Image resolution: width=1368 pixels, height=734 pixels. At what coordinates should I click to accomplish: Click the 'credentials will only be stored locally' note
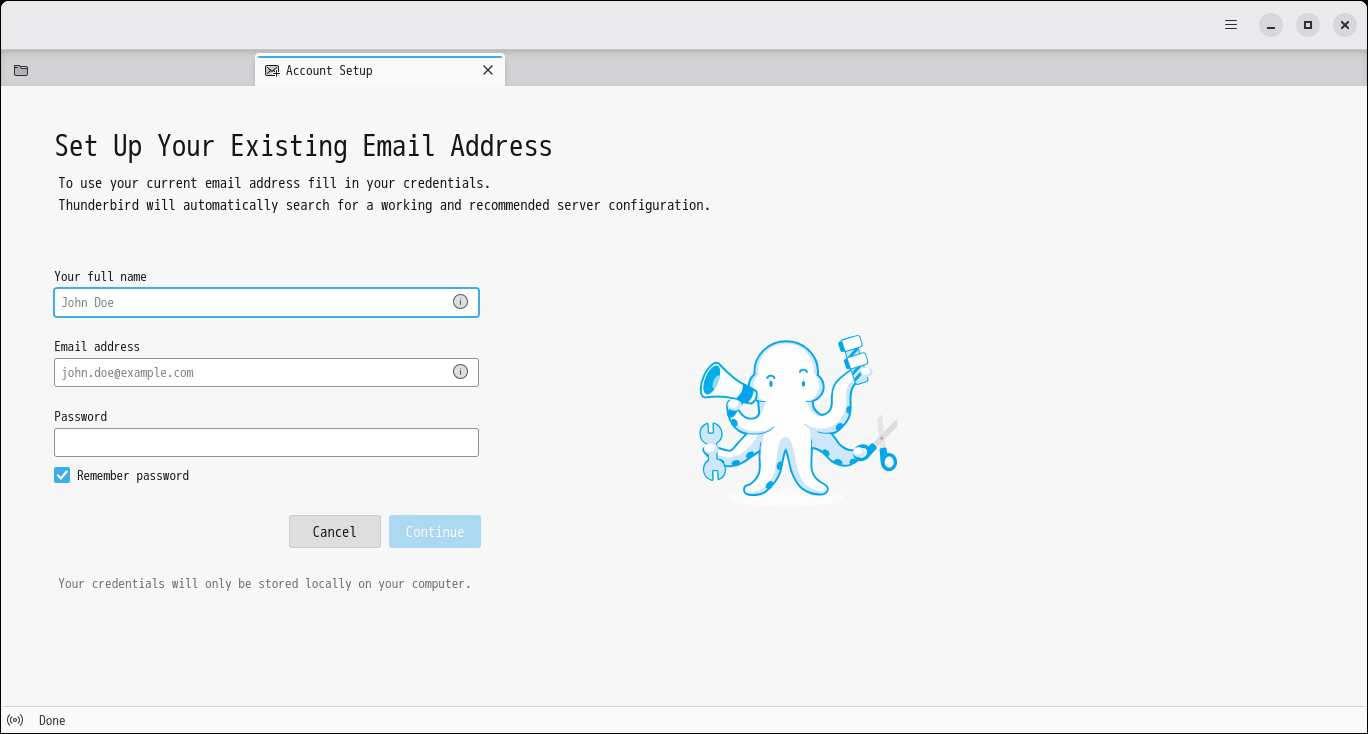click(264, 584)
